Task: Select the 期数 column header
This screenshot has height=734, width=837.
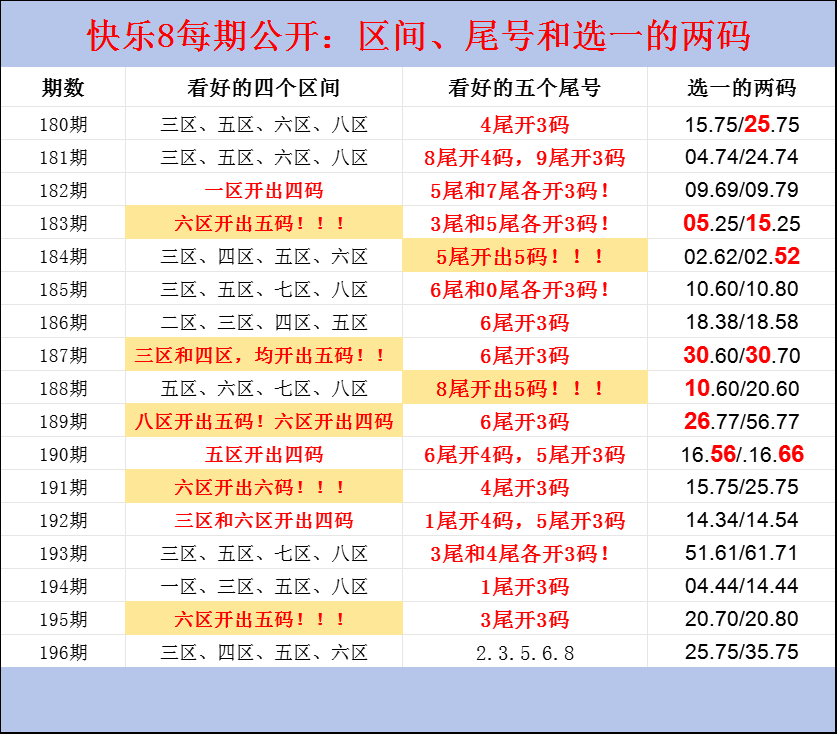Action: [x=63, y=88]
